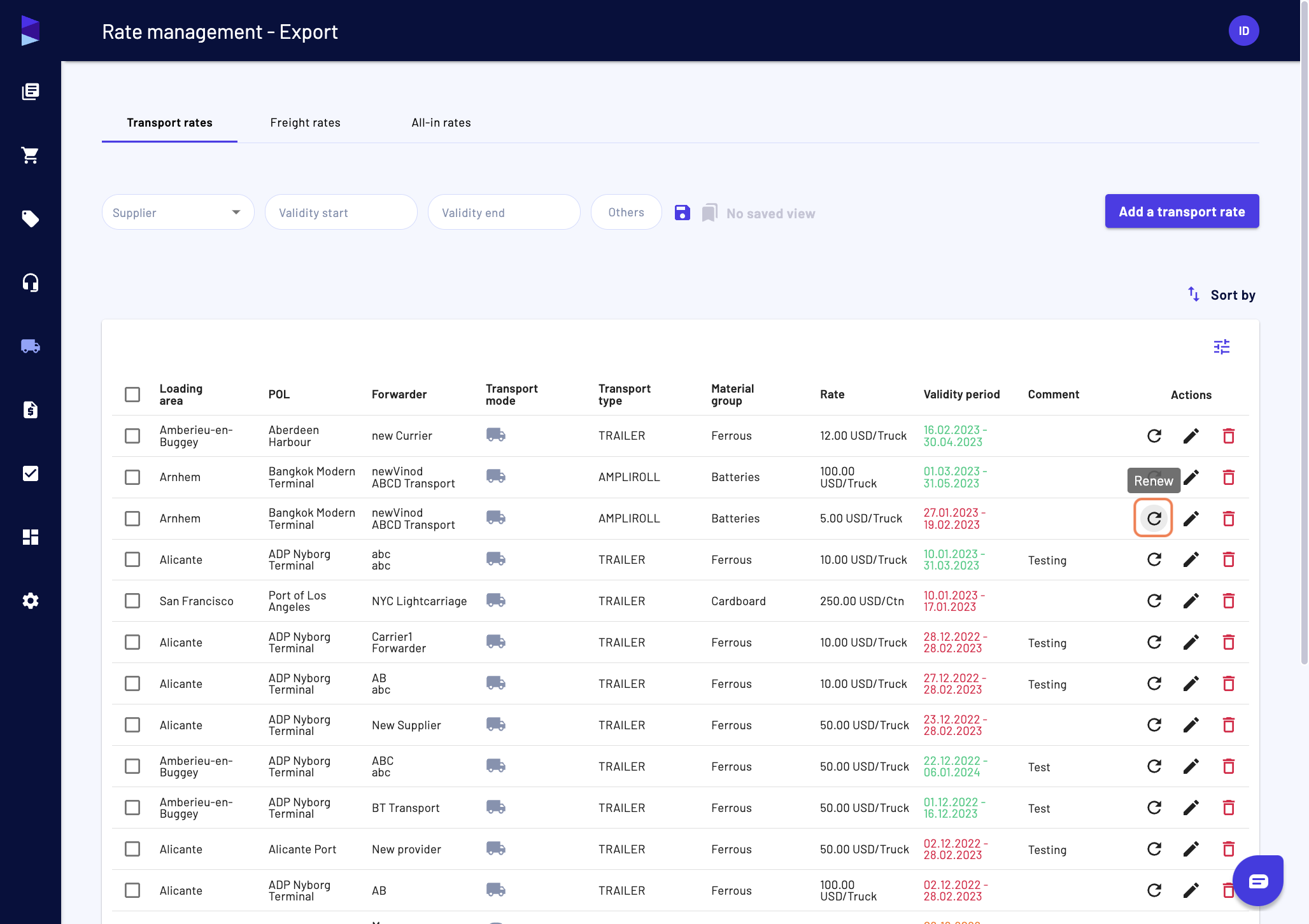Delete the Alicante Port New provider rate
The image size is (1309, 924).
(1229, 849)
